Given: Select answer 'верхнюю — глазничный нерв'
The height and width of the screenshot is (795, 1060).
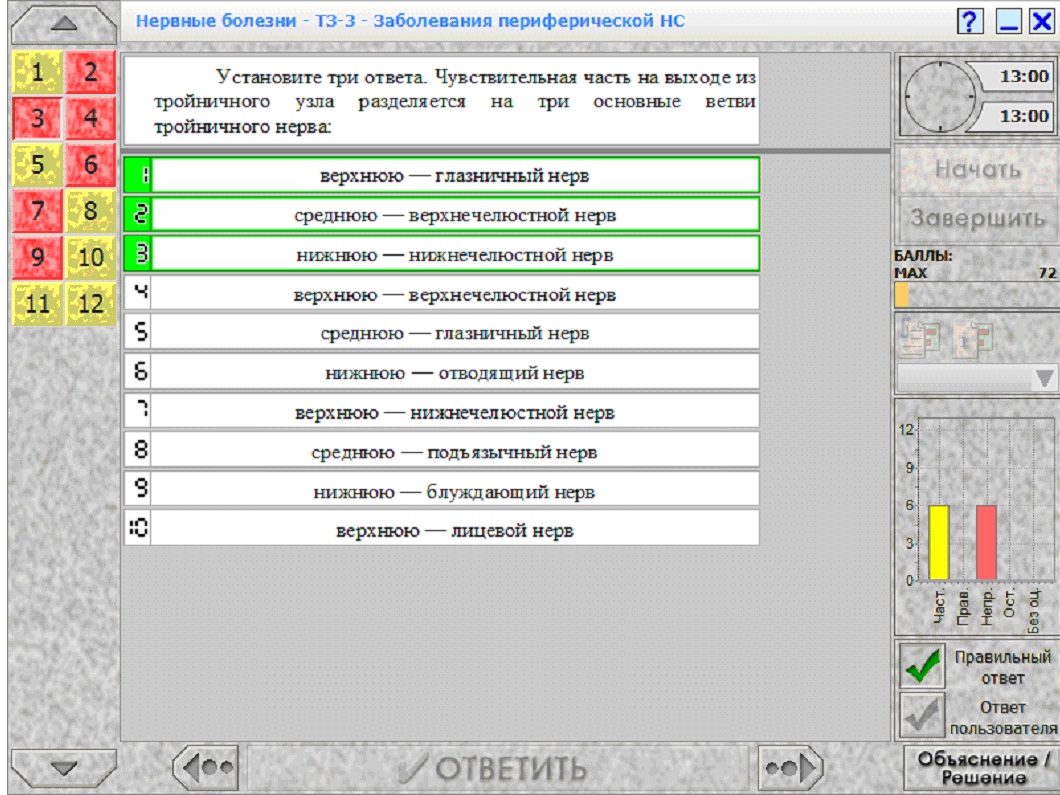Looking at the screenshot, I should pyautogui.click(x=441, y=176).
